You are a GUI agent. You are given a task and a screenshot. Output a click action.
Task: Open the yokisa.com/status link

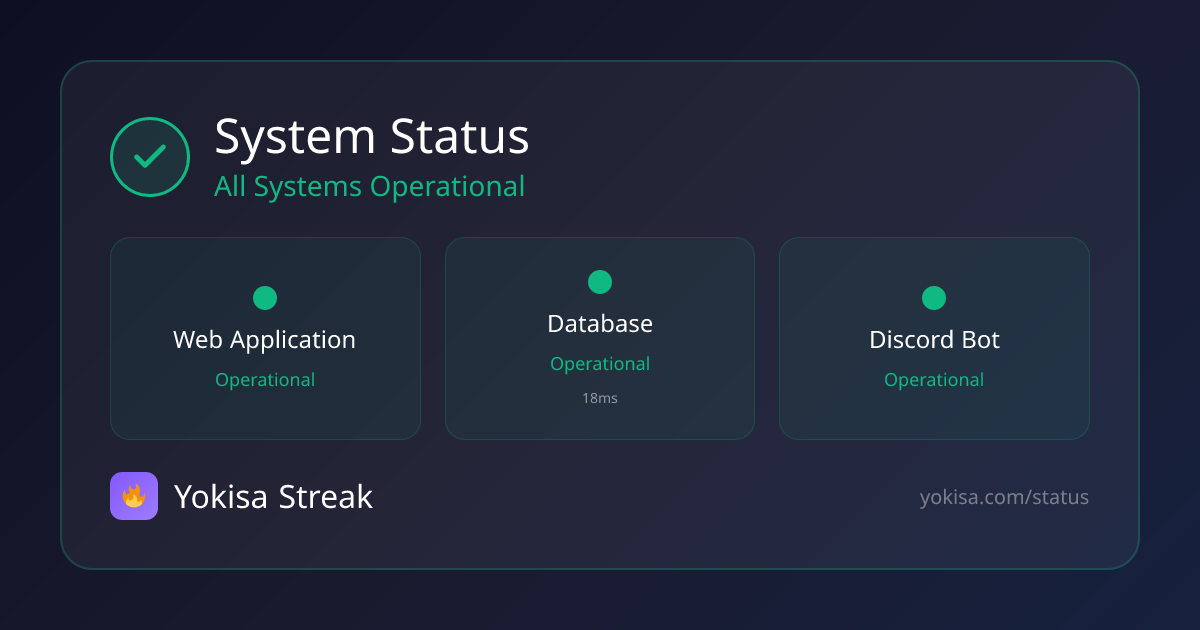[1004, 497]
